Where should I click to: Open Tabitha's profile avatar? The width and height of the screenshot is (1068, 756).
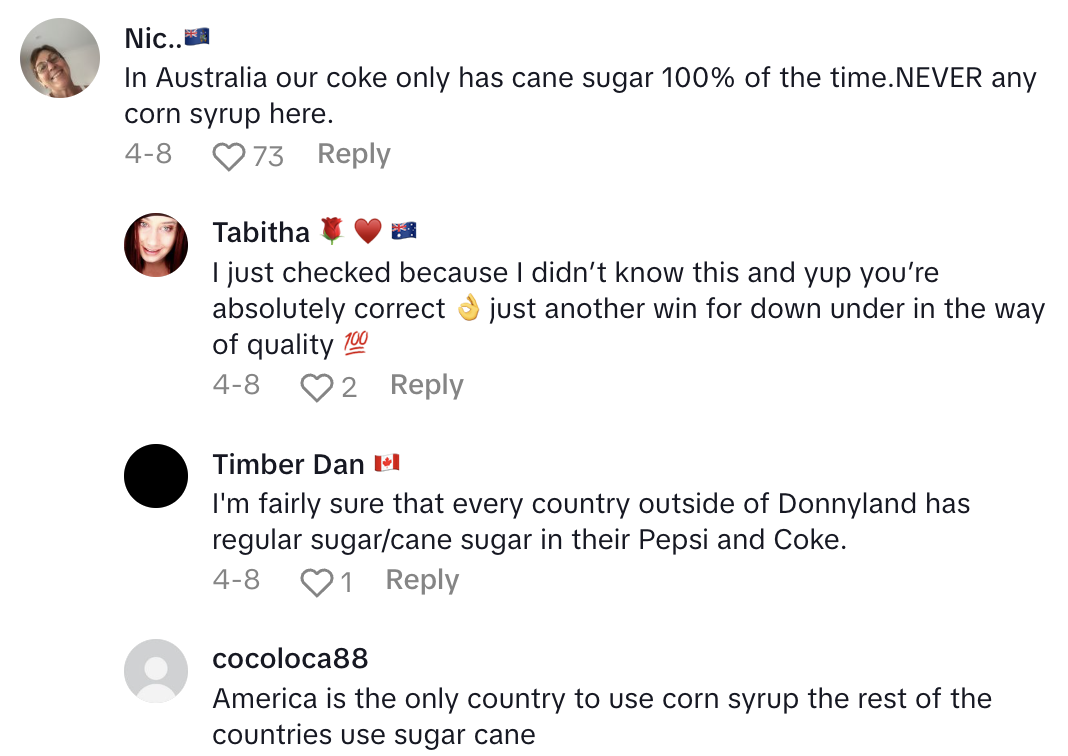[156, 245]
